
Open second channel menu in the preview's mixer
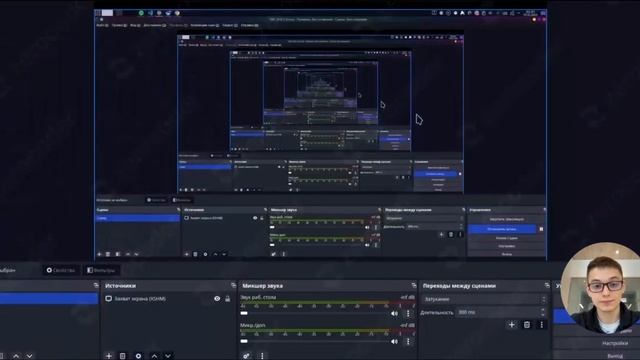pyautogui.click(x=376, y=245)
